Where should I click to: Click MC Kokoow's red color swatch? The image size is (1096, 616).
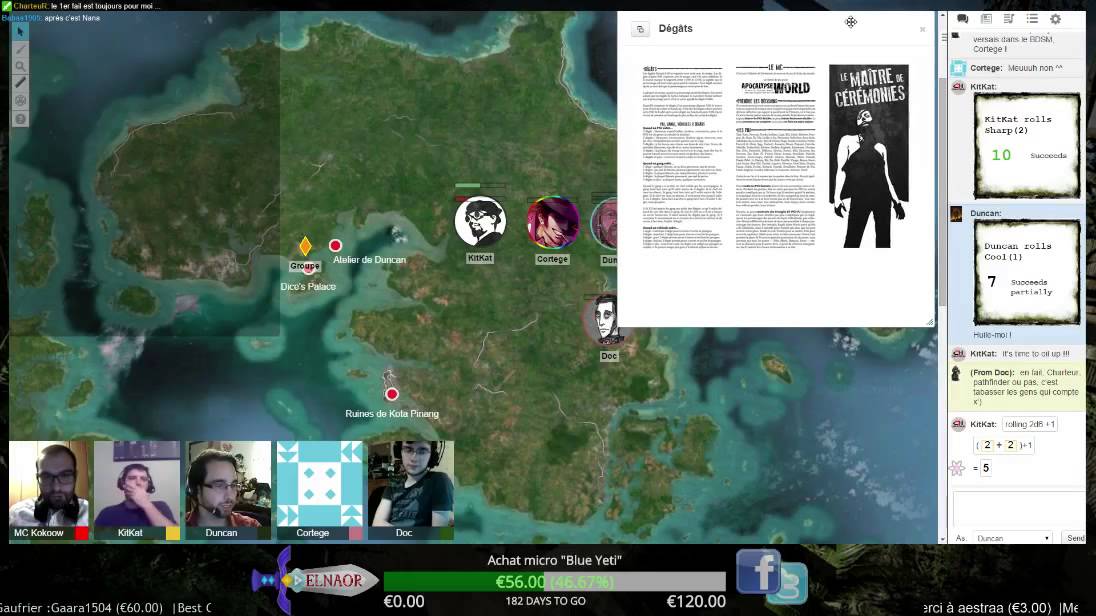click(x=82, y=533)
